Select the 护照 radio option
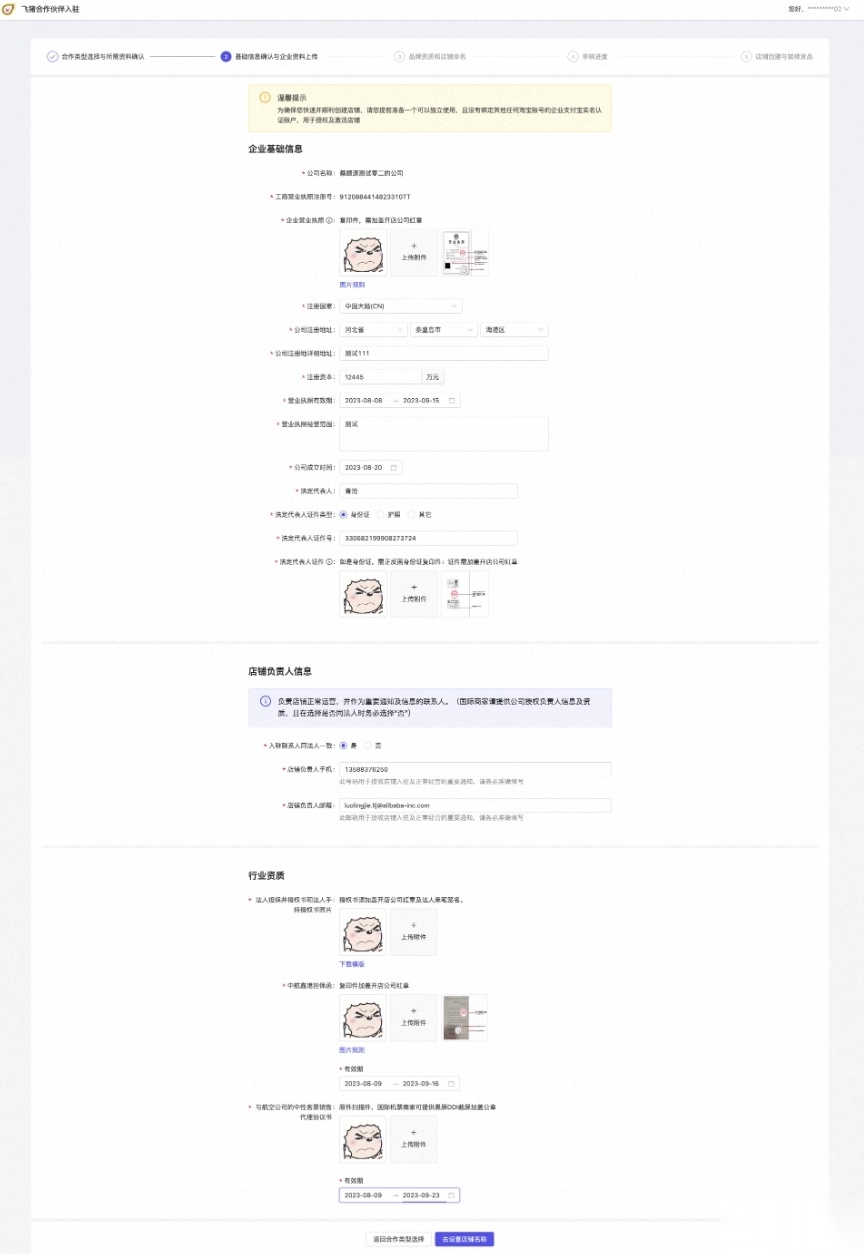864x1254 pixels. [x=380, y=514]
